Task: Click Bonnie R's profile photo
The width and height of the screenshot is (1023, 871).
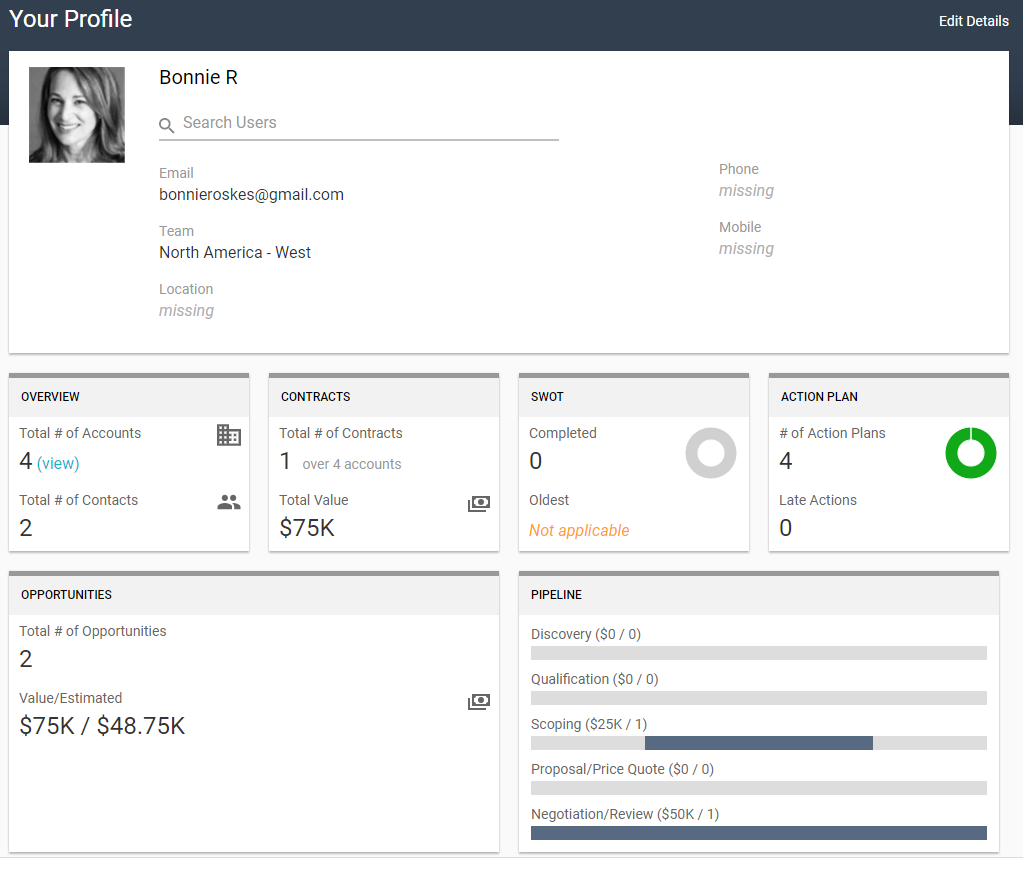Action: [x=77, y=115]
